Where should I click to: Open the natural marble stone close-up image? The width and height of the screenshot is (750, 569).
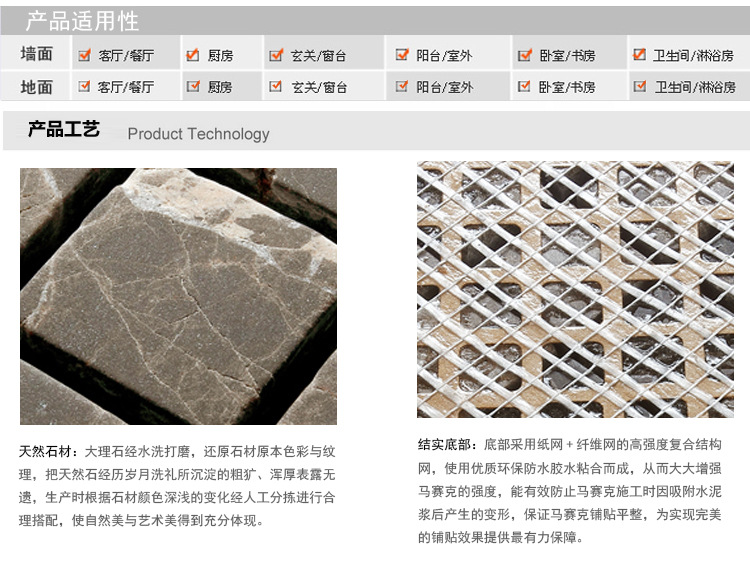pos(178,296)
